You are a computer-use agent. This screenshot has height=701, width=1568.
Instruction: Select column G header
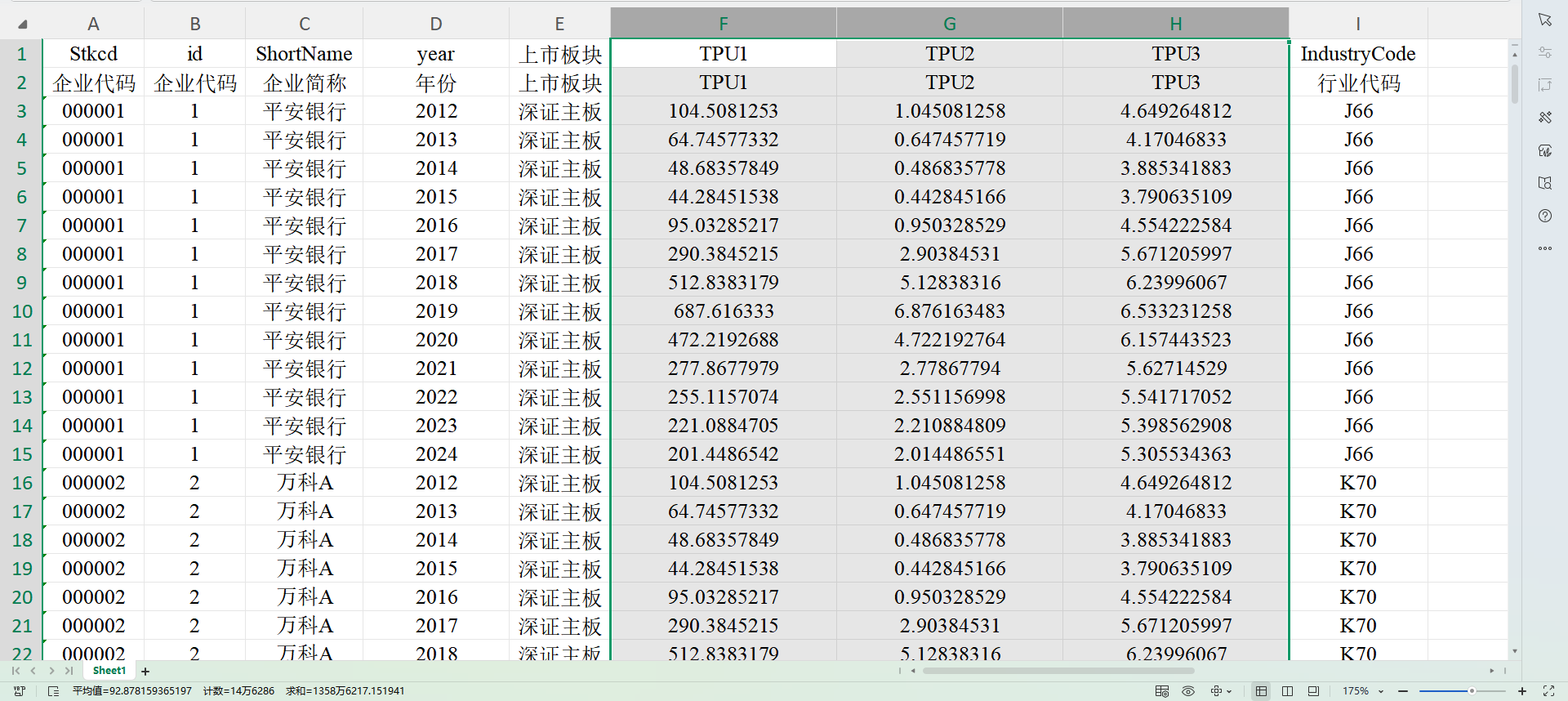pyautogui.click(x=949, y=24)
